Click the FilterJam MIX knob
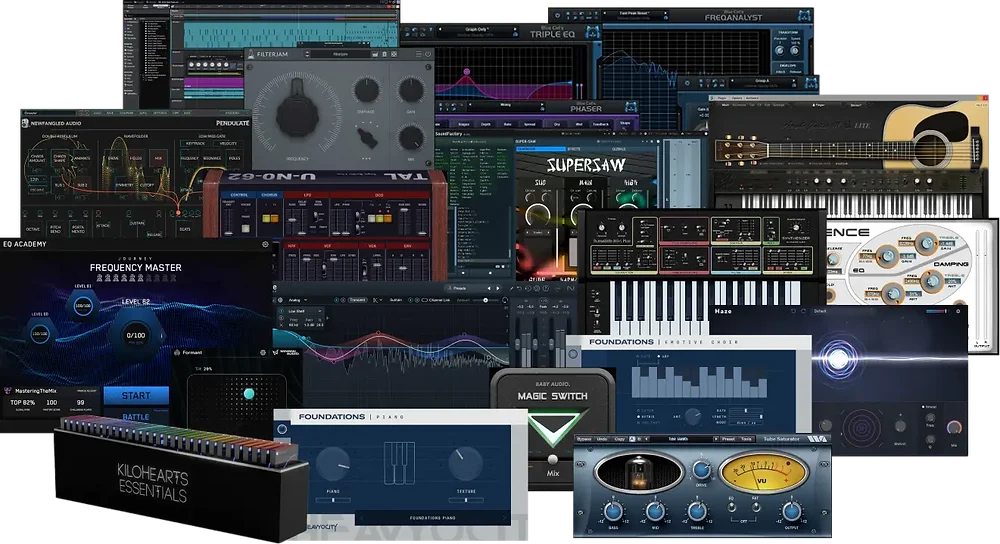The width and height of the screenshot is (1000, 544). [411, 137]
